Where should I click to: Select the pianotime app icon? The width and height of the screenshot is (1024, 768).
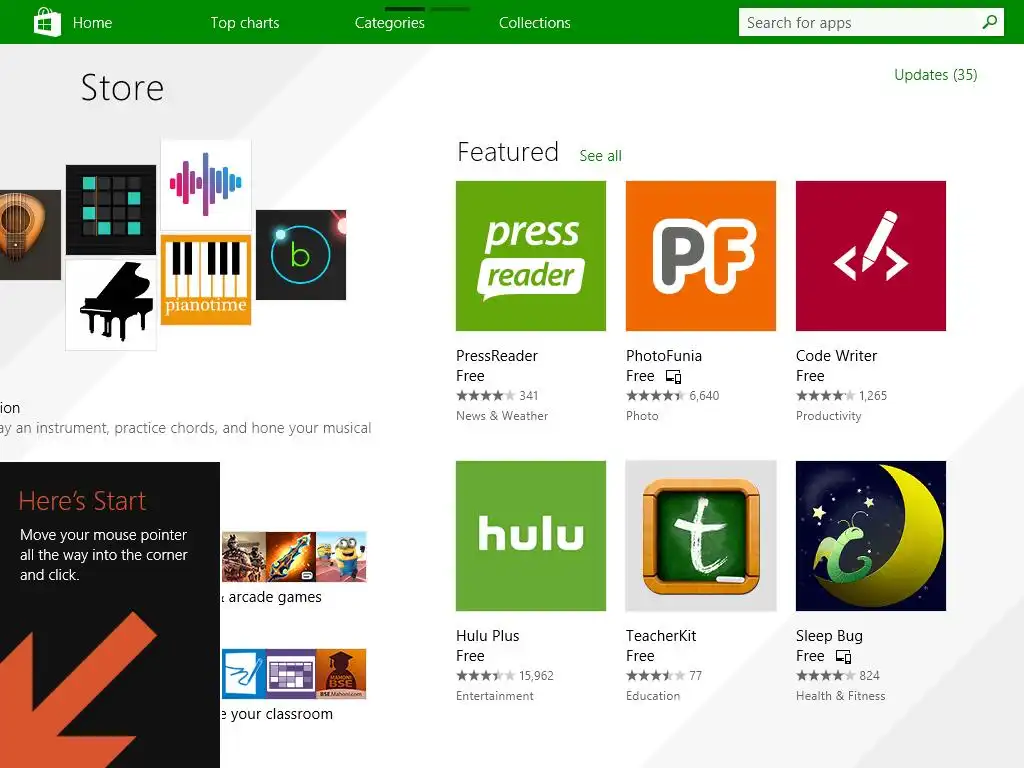tap(206, 280)
